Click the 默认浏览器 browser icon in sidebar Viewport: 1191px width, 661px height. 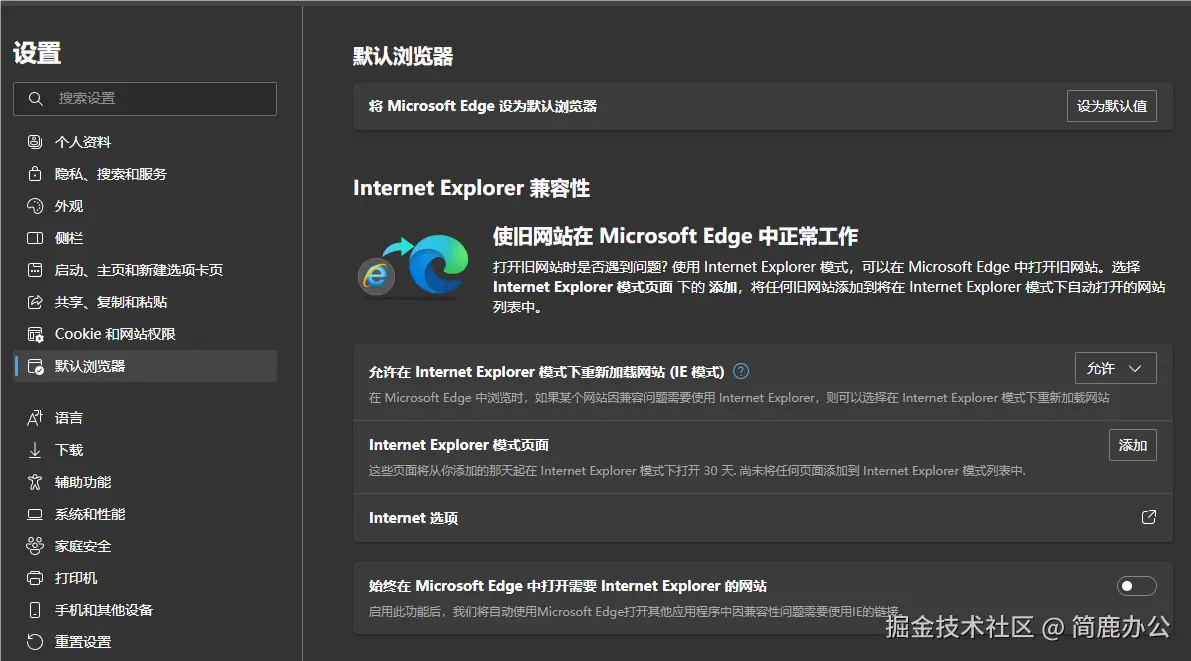35,366
